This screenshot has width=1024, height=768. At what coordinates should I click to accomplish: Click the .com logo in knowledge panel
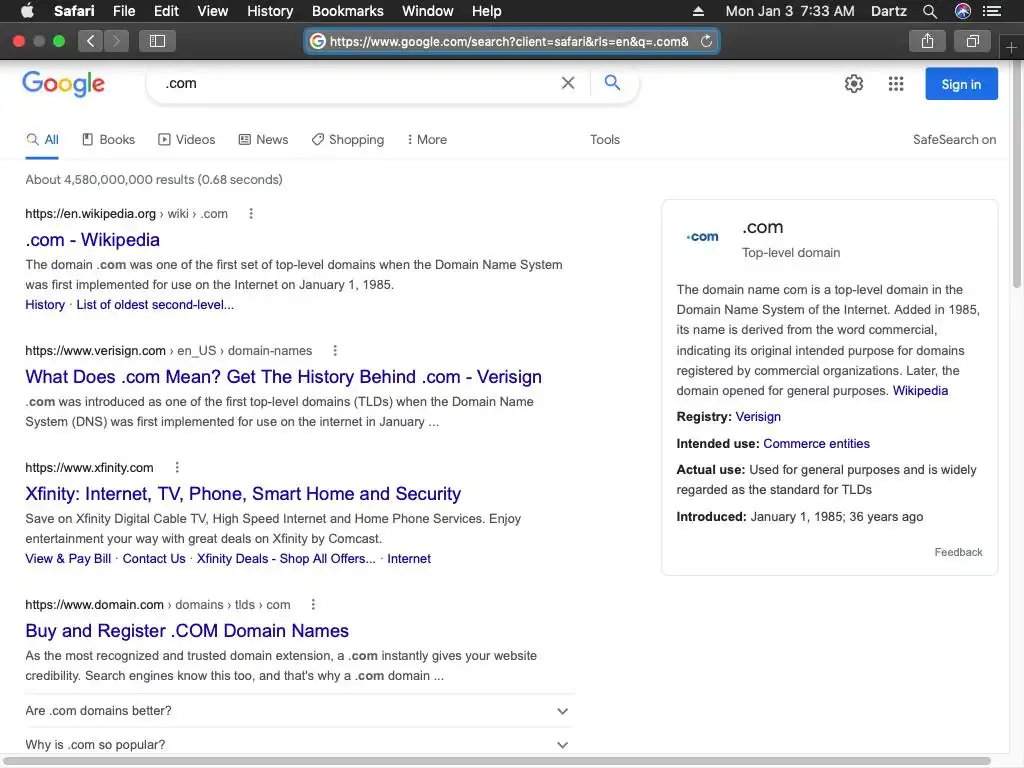[x=702, y=237]
